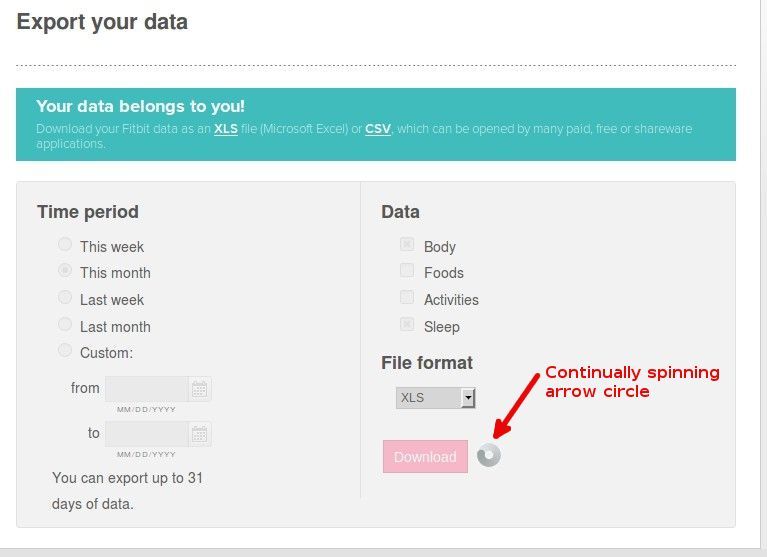Click the pink Download button
Viewport: 767px width, 557px height.
coord(425,457)
